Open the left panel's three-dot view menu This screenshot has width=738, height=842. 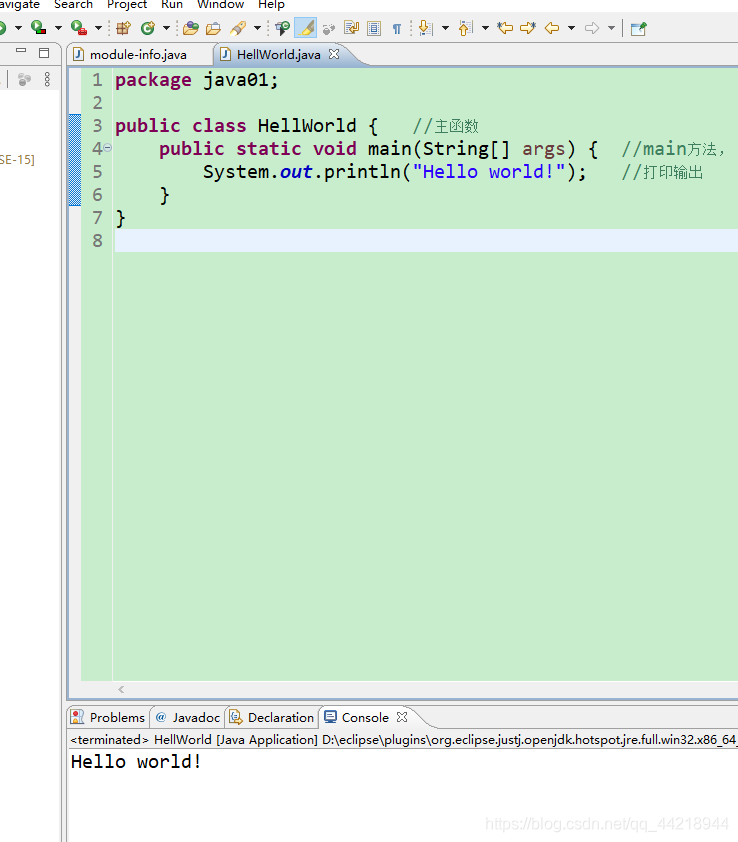click(x=47, y=79)
